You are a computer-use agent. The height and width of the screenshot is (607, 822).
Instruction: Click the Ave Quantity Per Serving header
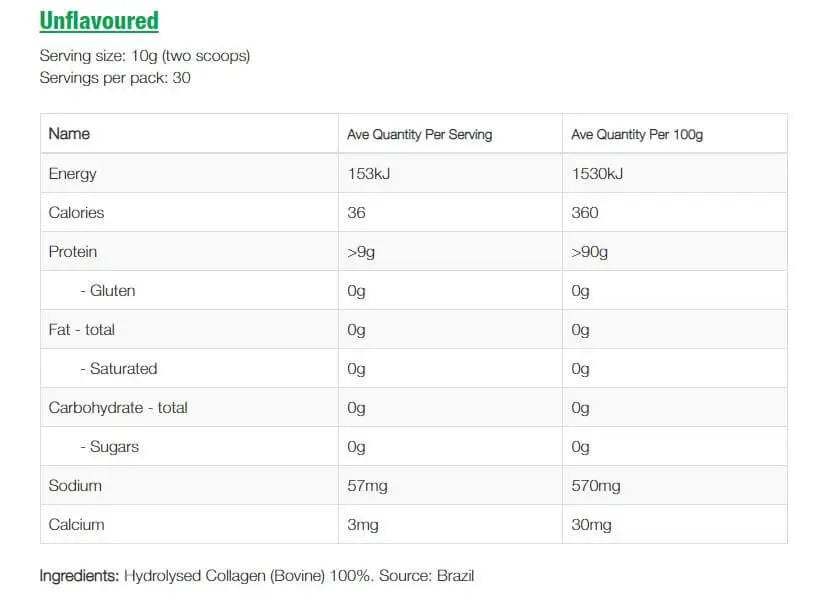[419, 134]
